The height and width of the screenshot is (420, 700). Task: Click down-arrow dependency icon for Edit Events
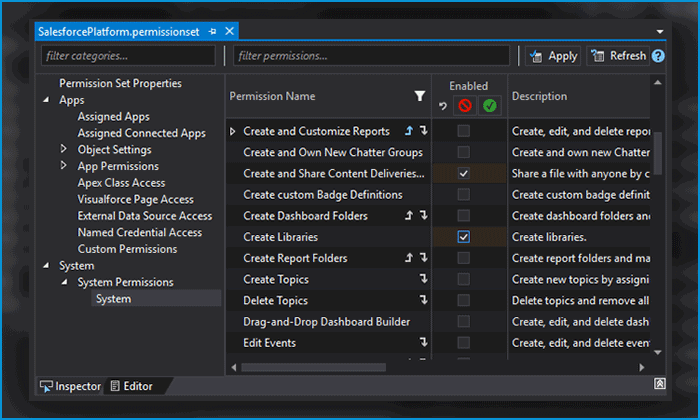[x=424, y=342]
